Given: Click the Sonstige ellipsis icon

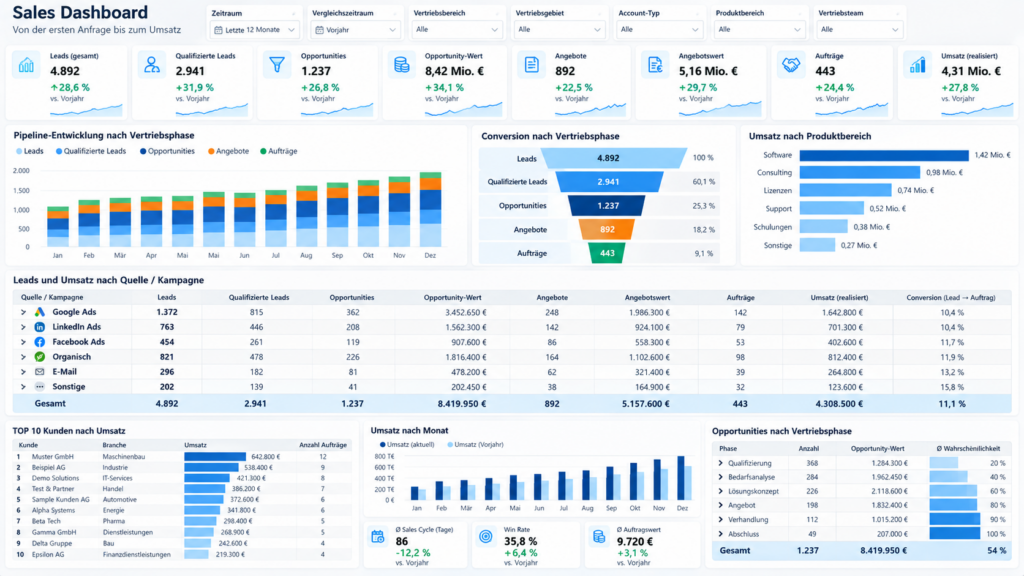Looking at the screenshot, I should (40, 387).
